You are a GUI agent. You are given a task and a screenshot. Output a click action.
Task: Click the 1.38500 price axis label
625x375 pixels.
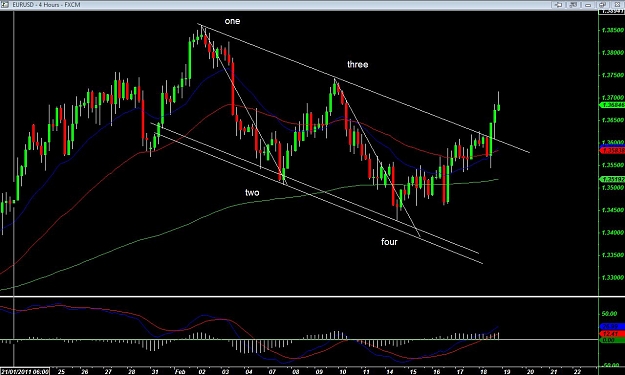click(613, 30)
